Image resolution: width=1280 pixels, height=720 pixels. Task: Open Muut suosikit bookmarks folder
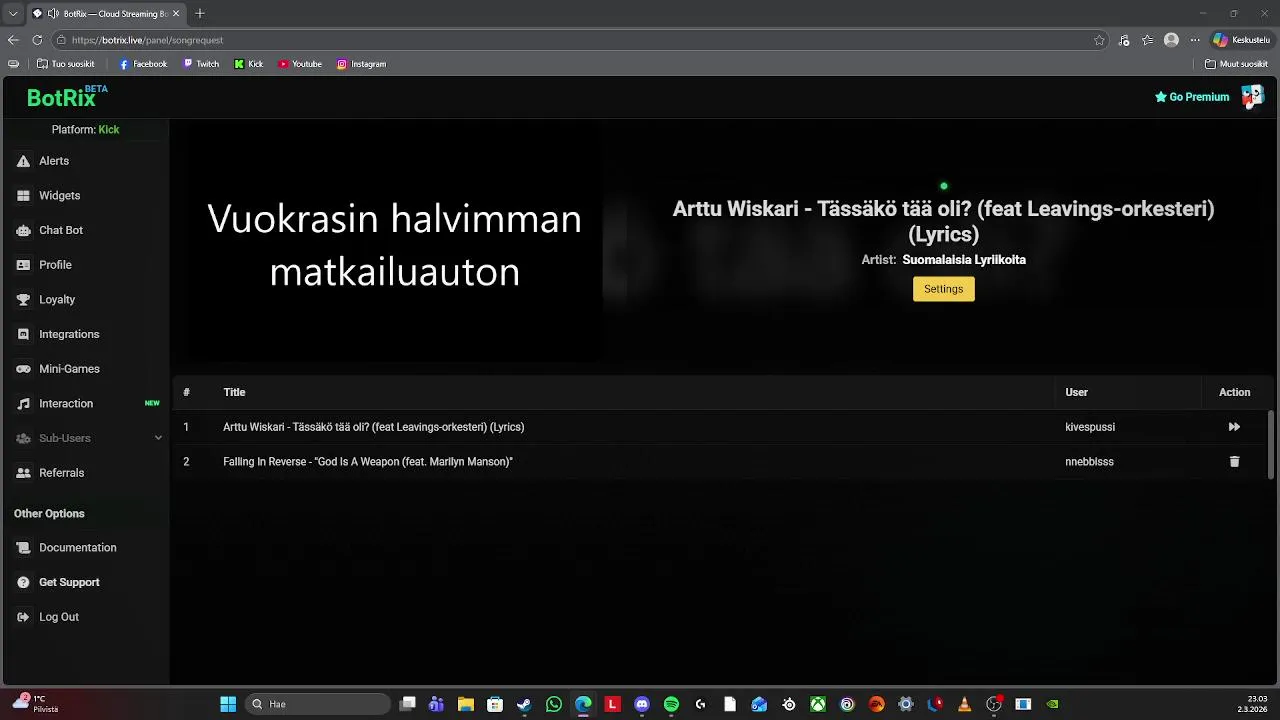(x=1236, y=64)
